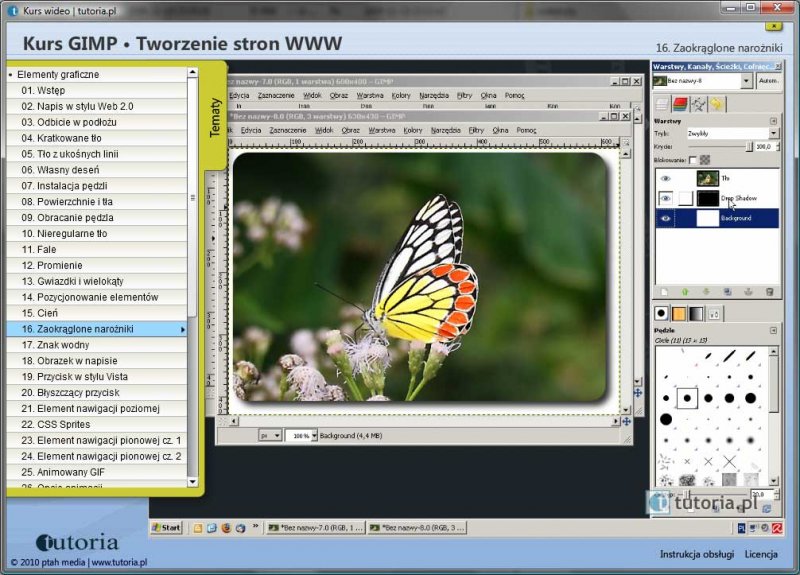
Task: Click the Instrukcja obsługi link
Action: point(697,554)
